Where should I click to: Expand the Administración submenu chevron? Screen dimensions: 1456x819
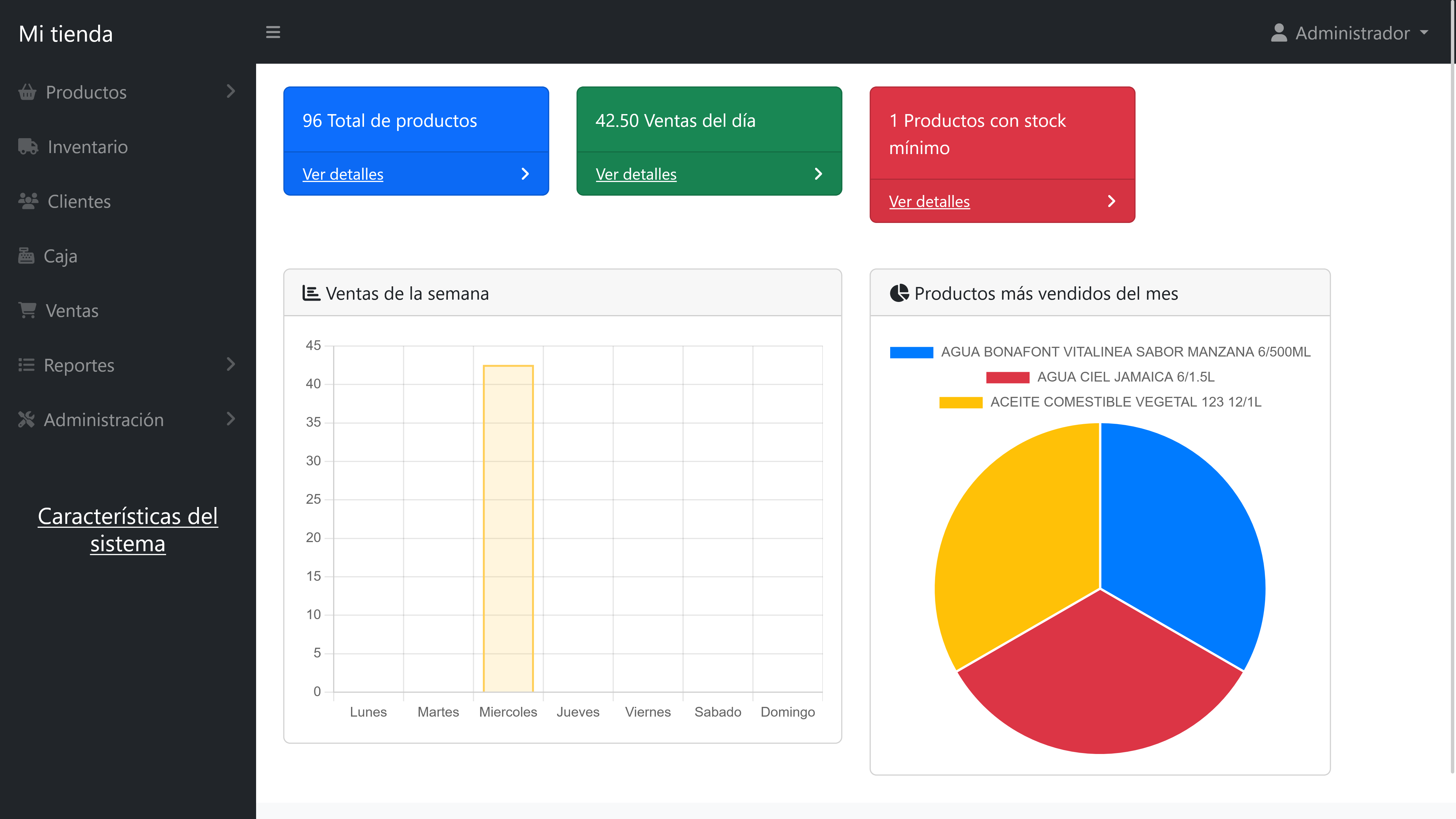231,419
